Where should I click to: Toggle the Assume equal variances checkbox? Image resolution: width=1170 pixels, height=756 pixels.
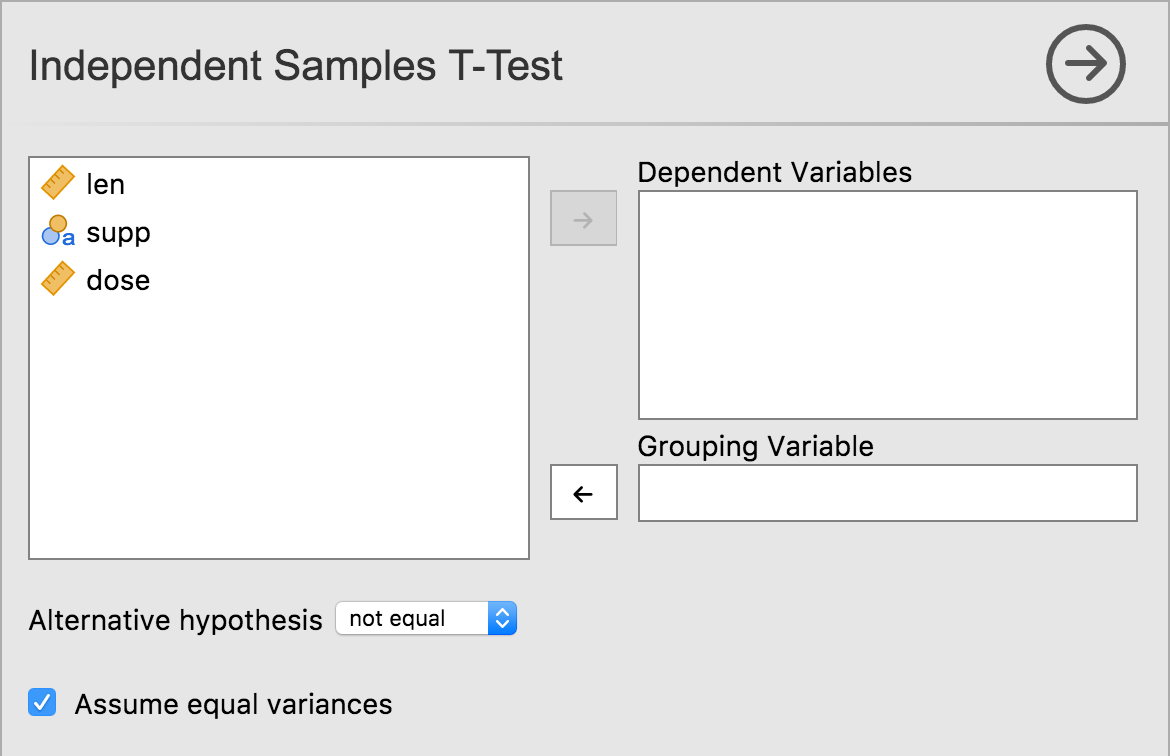click(x=42, y=703)
